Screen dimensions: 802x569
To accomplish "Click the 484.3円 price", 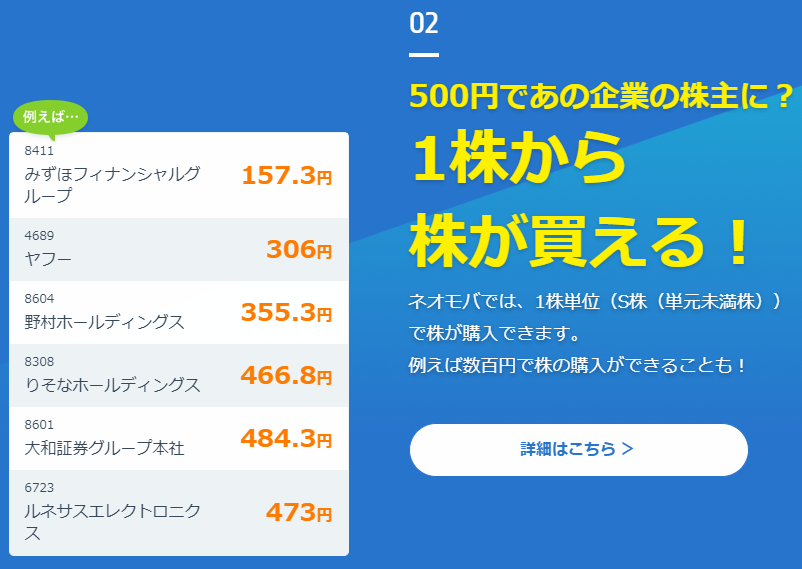I will point(286,438).
